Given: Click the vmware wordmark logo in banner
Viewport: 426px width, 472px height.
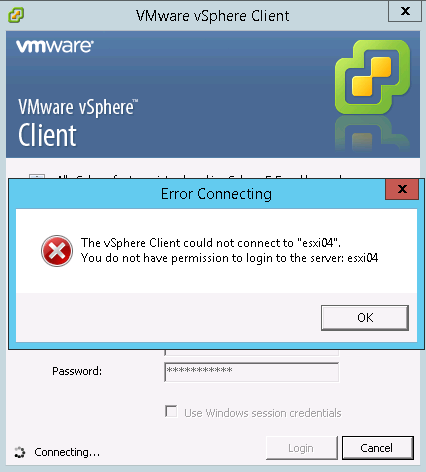Looking at the screenshot, I should [55, 46].
